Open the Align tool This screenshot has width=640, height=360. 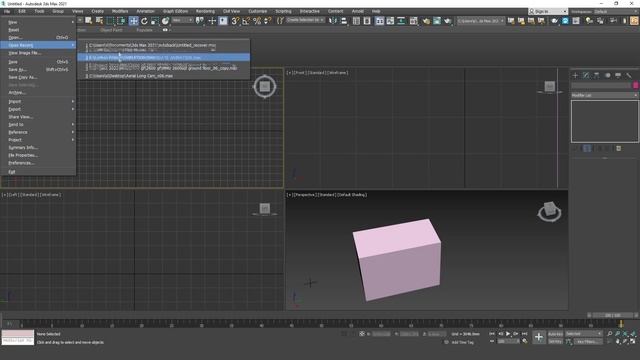tap(344, 21)
